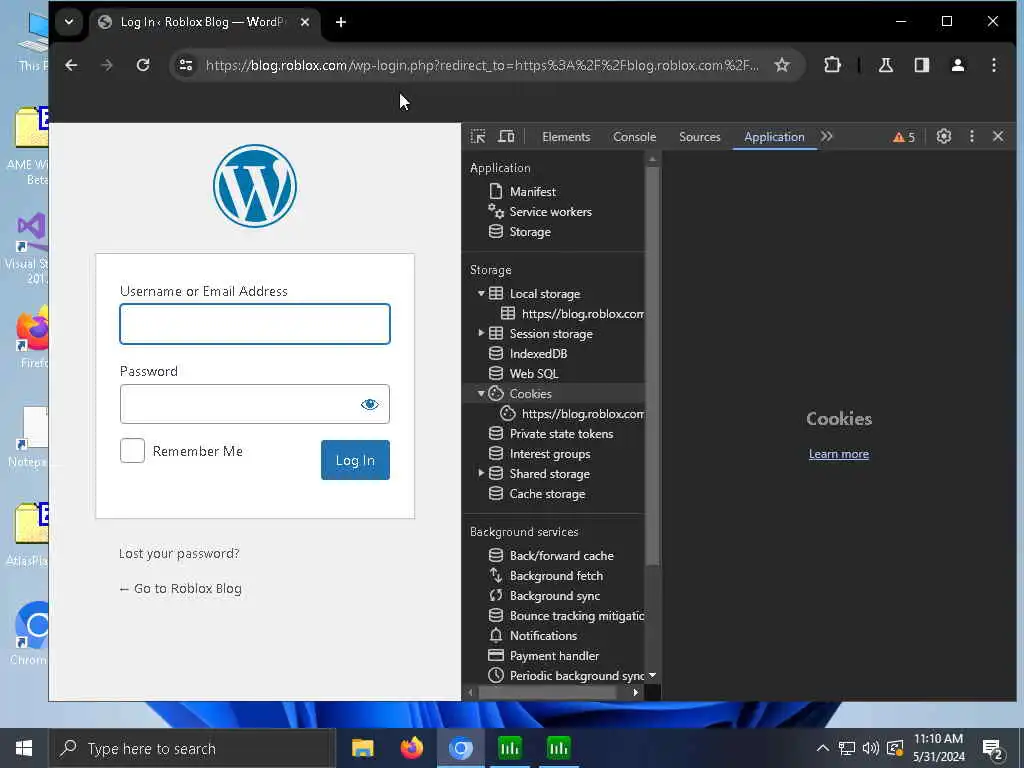The width and height of the screenshot is (1024, 768).
Task: Follow the Go to Roblox Blog link
Action: [x=180, y=588]
